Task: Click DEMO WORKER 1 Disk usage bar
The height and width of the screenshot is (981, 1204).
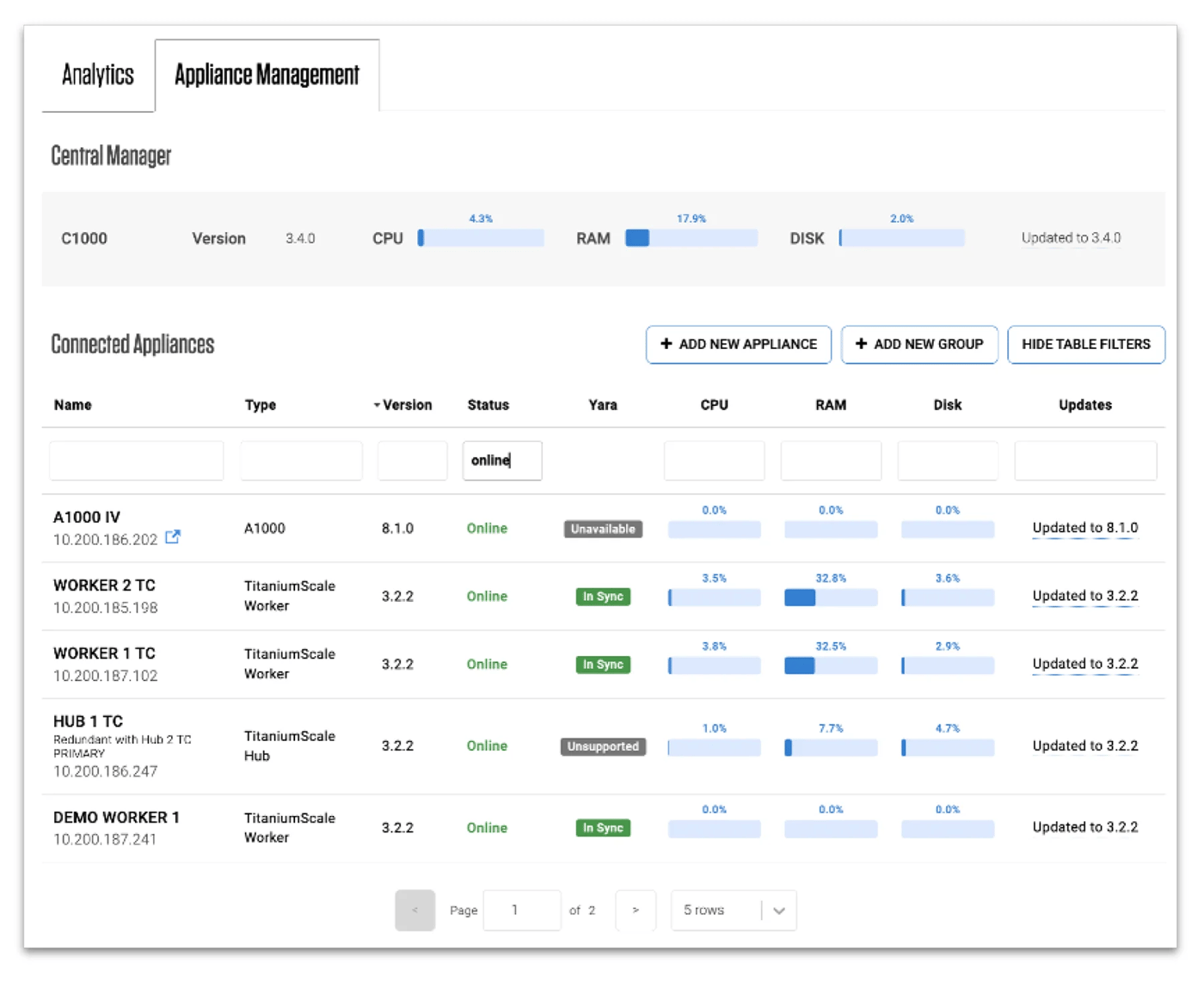Action: tap(948, 829)
